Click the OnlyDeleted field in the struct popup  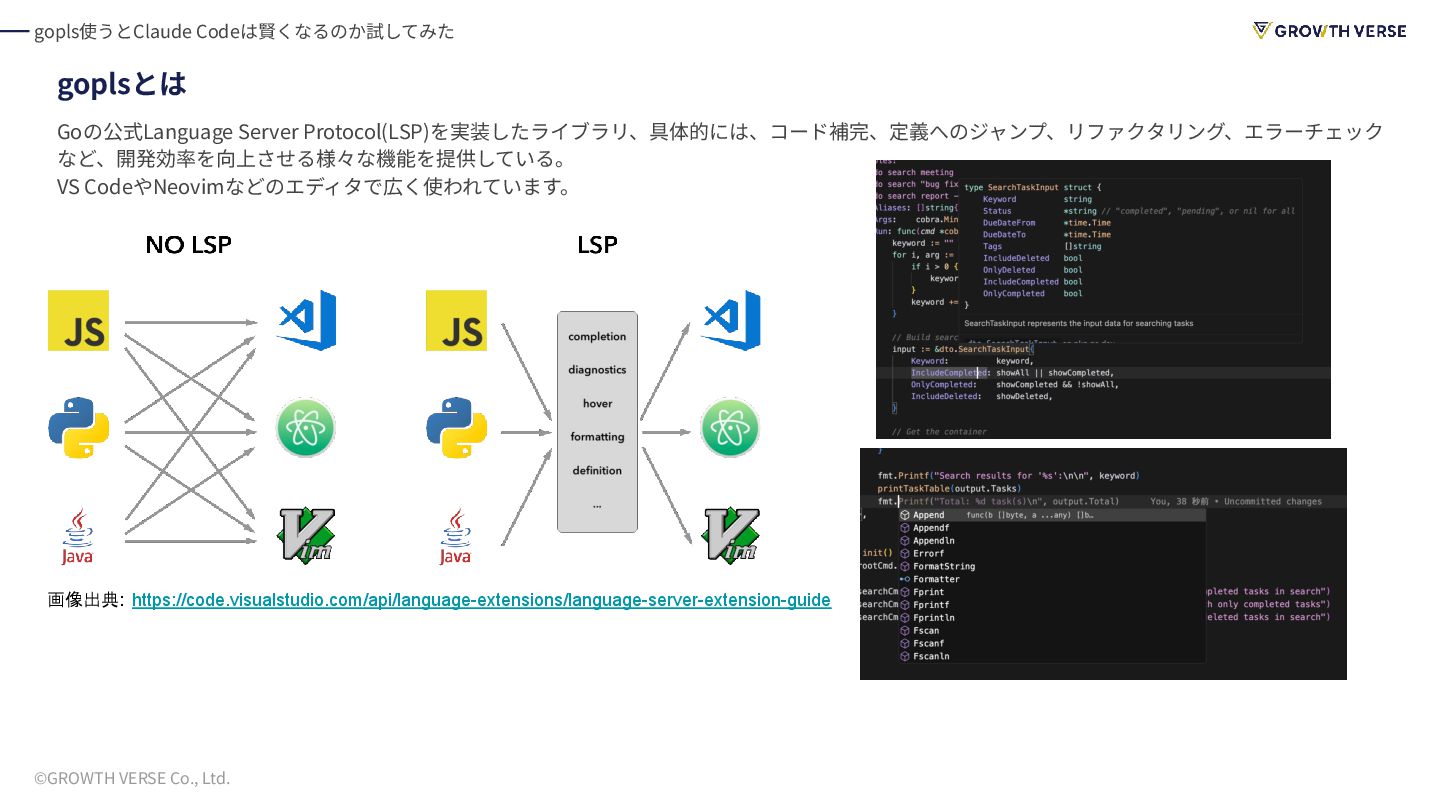[x=1009, y=270]
